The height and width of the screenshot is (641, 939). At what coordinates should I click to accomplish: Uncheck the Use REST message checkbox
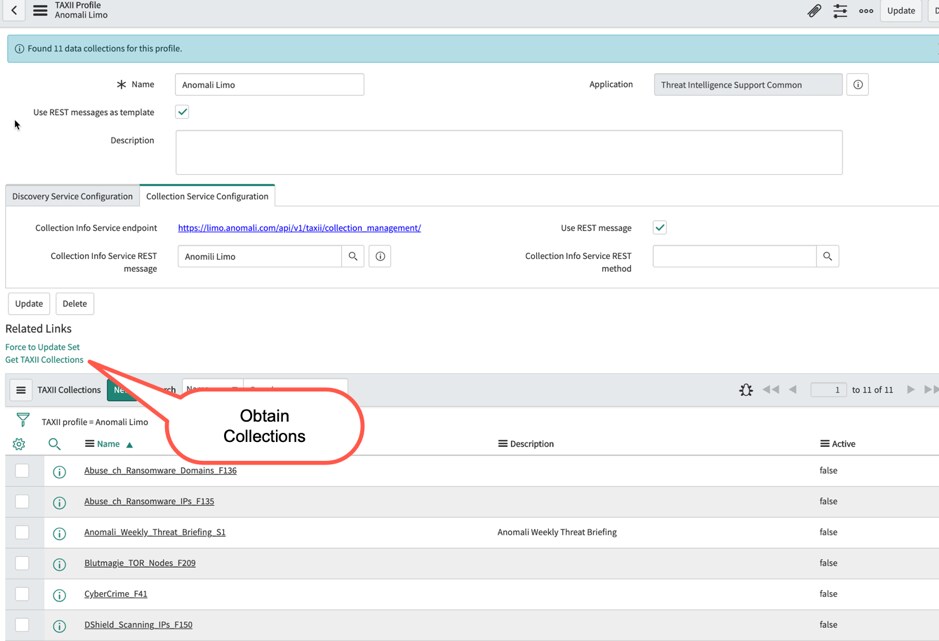[x=660, y=227]
